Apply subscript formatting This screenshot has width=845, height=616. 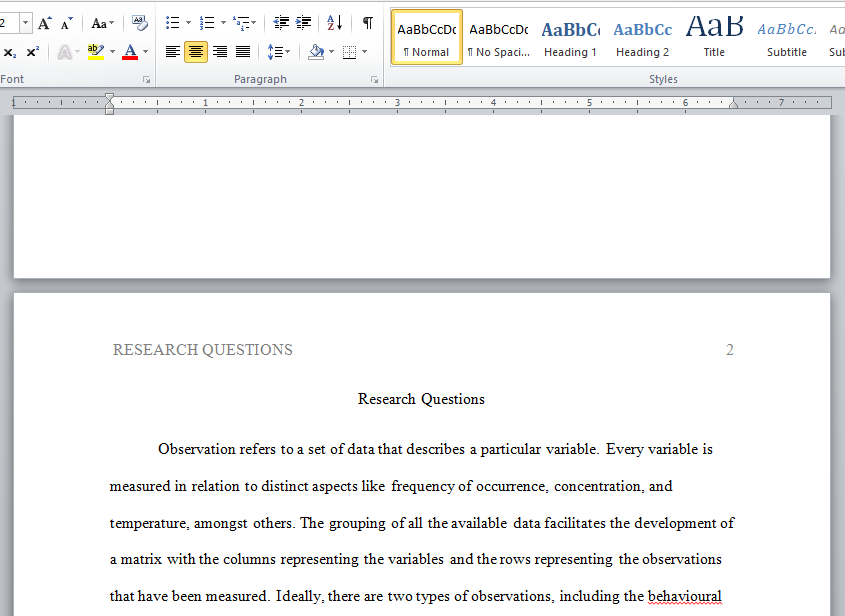click(x=10, y=52)
